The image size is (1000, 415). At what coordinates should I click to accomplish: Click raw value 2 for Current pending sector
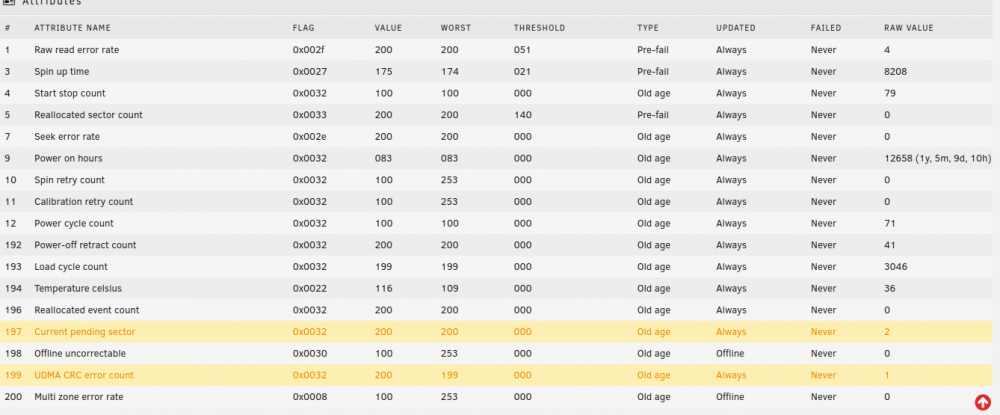(x=887, y=331)
